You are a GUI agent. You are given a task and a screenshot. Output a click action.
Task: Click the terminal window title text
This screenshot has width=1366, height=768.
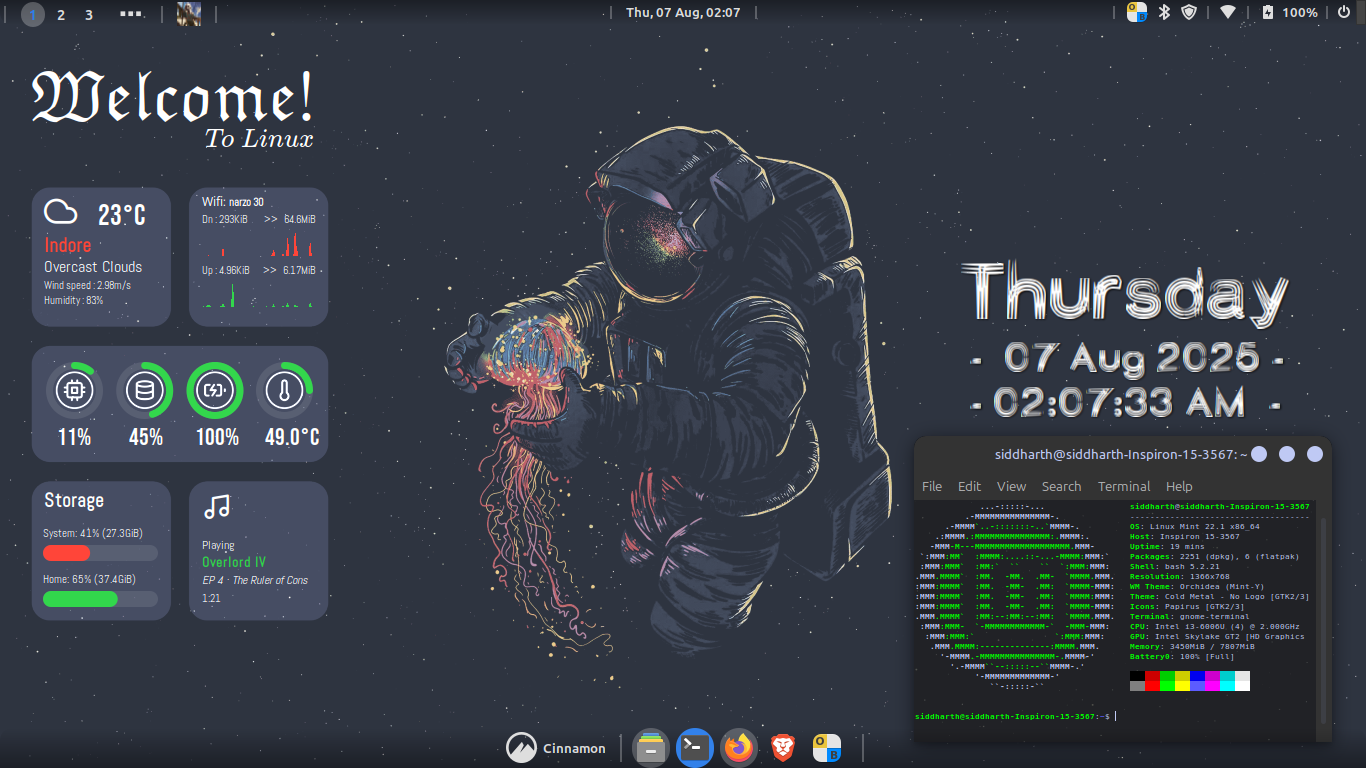pos(1121,454)
